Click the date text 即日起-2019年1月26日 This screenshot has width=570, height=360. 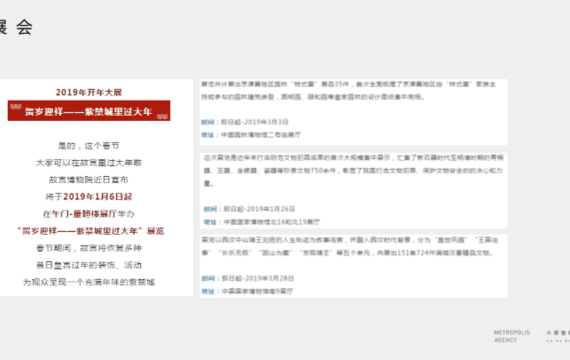click(259, 209)
